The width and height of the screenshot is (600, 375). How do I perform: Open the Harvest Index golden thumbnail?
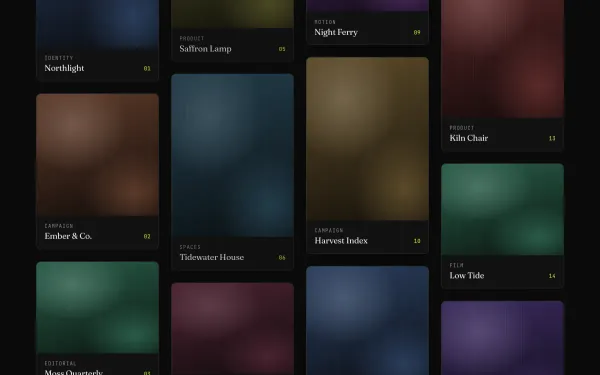(x=367, y=139)
